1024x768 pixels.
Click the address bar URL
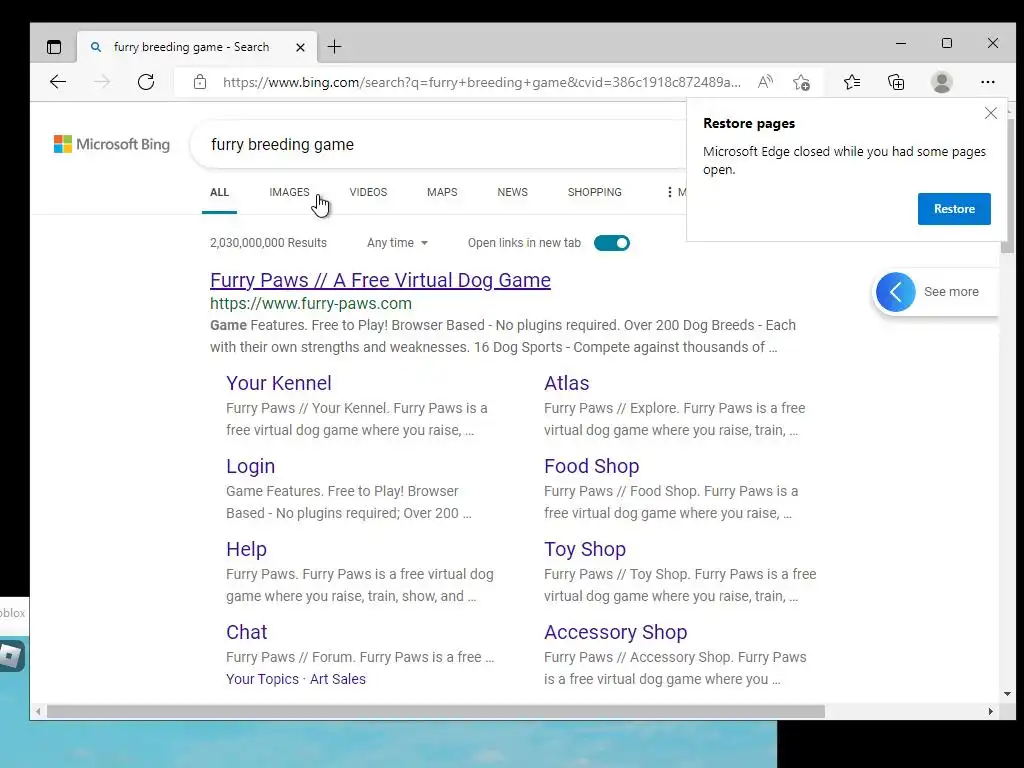point(482,82)
